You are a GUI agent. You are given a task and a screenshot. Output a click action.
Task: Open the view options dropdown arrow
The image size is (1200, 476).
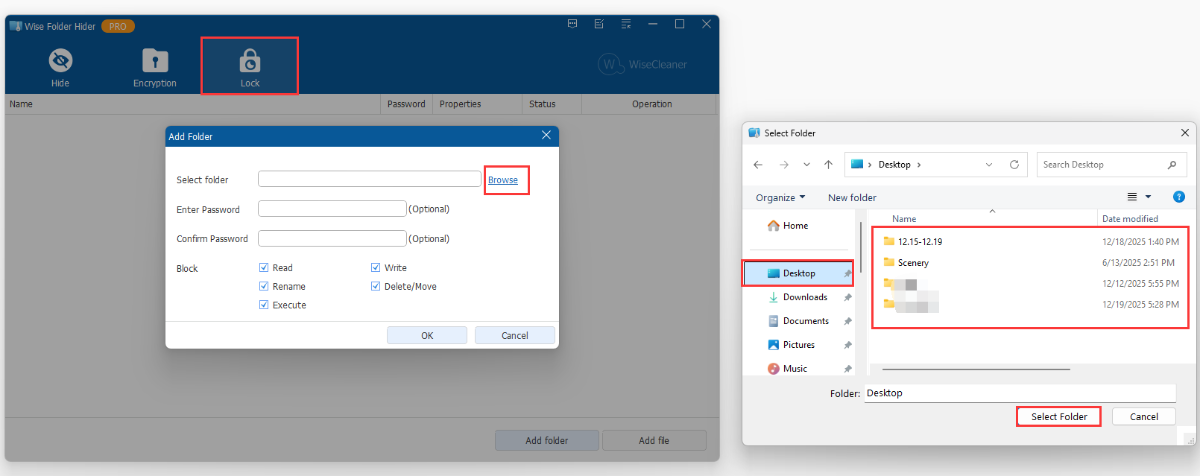tap(1148, 197)
